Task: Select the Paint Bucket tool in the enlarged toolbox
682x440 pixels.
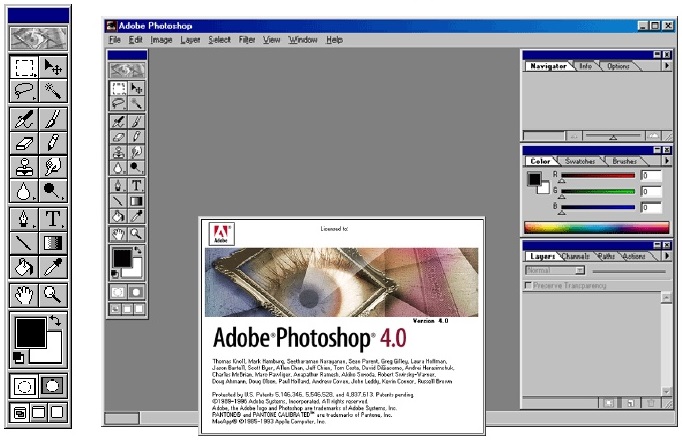Action: pos(24,267)
